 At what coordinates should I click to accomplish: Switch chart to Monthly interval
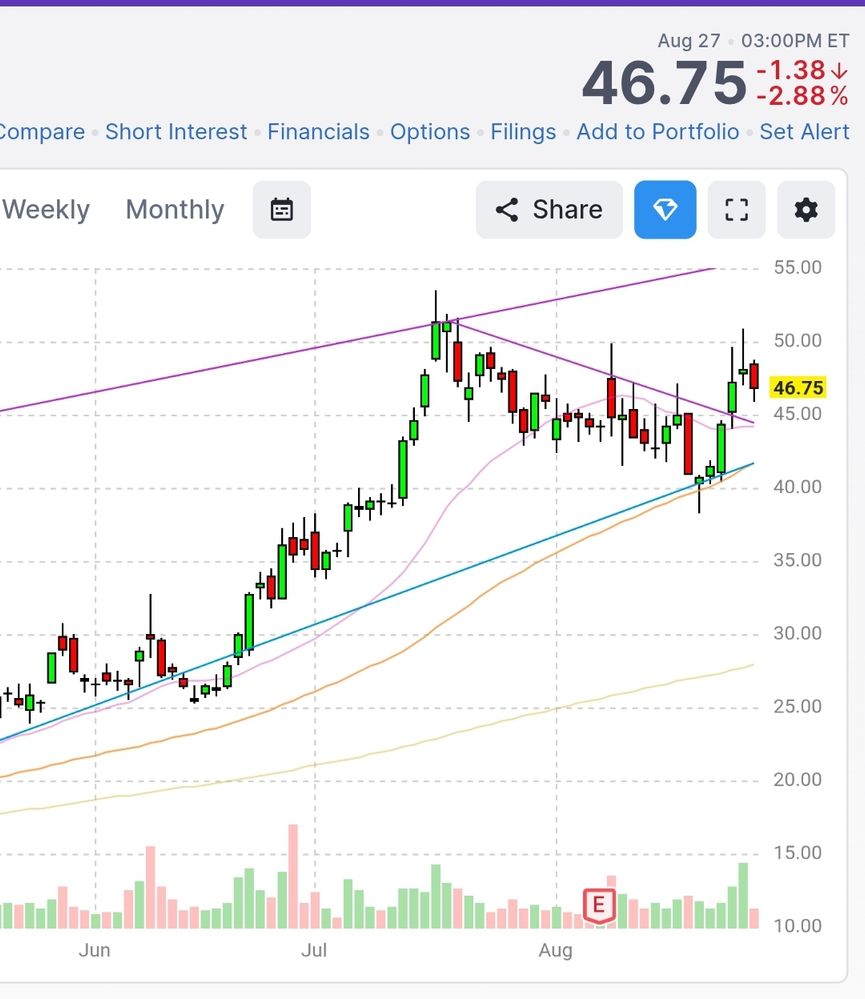pyautogui.click(x=175, y=210)
